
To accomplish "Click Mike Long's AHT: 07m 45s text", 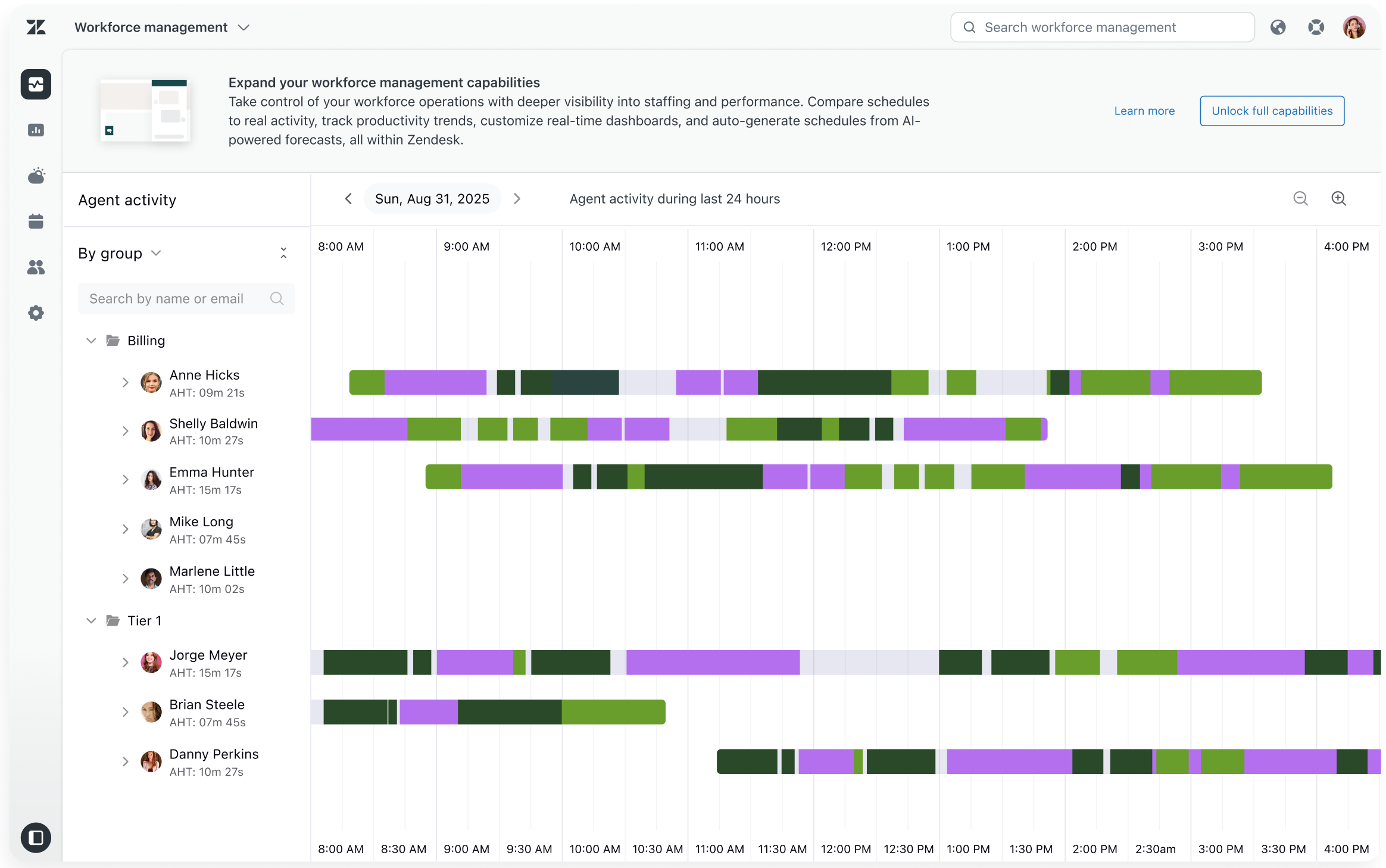I will pos(207,539).
